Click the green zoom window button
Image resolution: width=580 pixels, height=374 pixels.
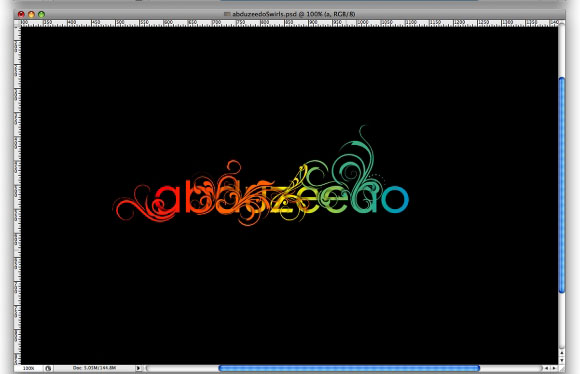(x=41, y=14)
